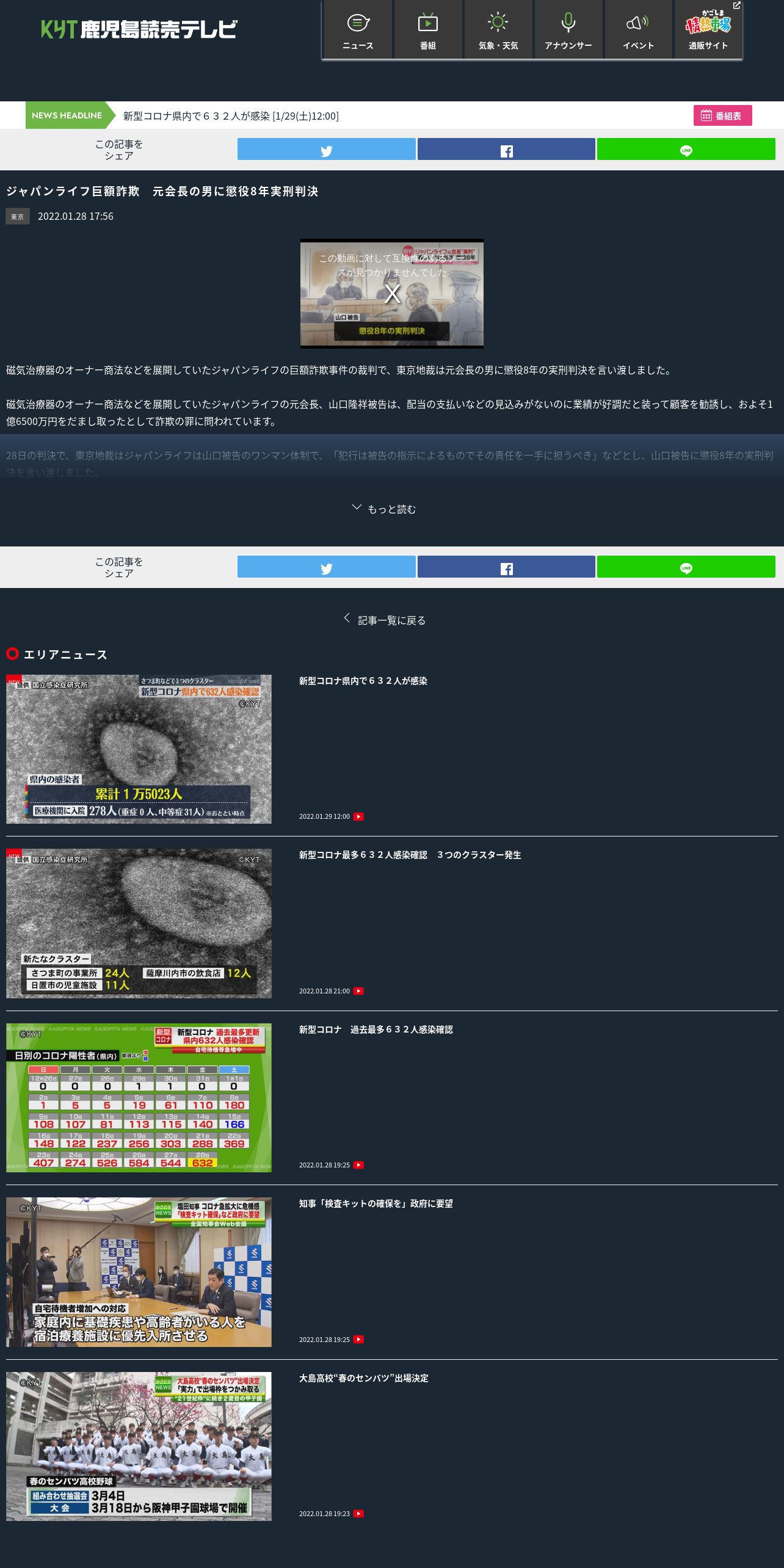Click the article date 2022.01.28 17:56
Image resolution: width=784 pixels, height=1568 pixels.
click(76, 216)
